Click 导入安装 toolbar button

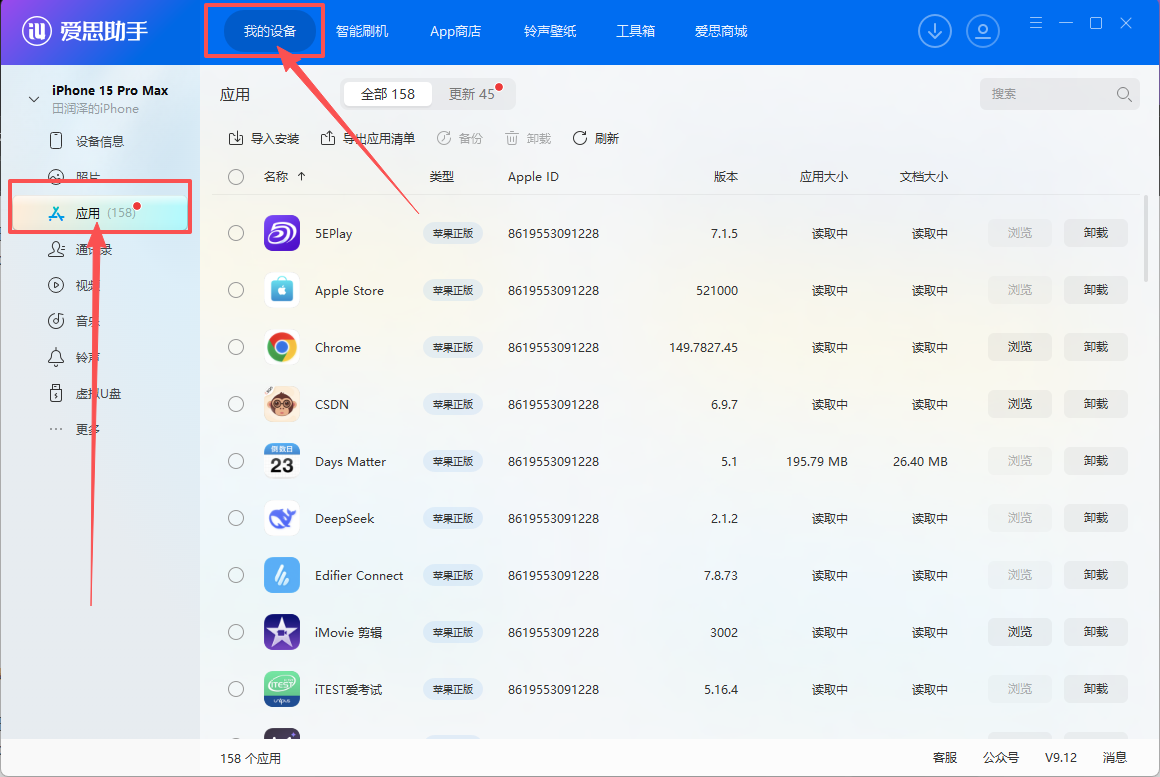263,138
